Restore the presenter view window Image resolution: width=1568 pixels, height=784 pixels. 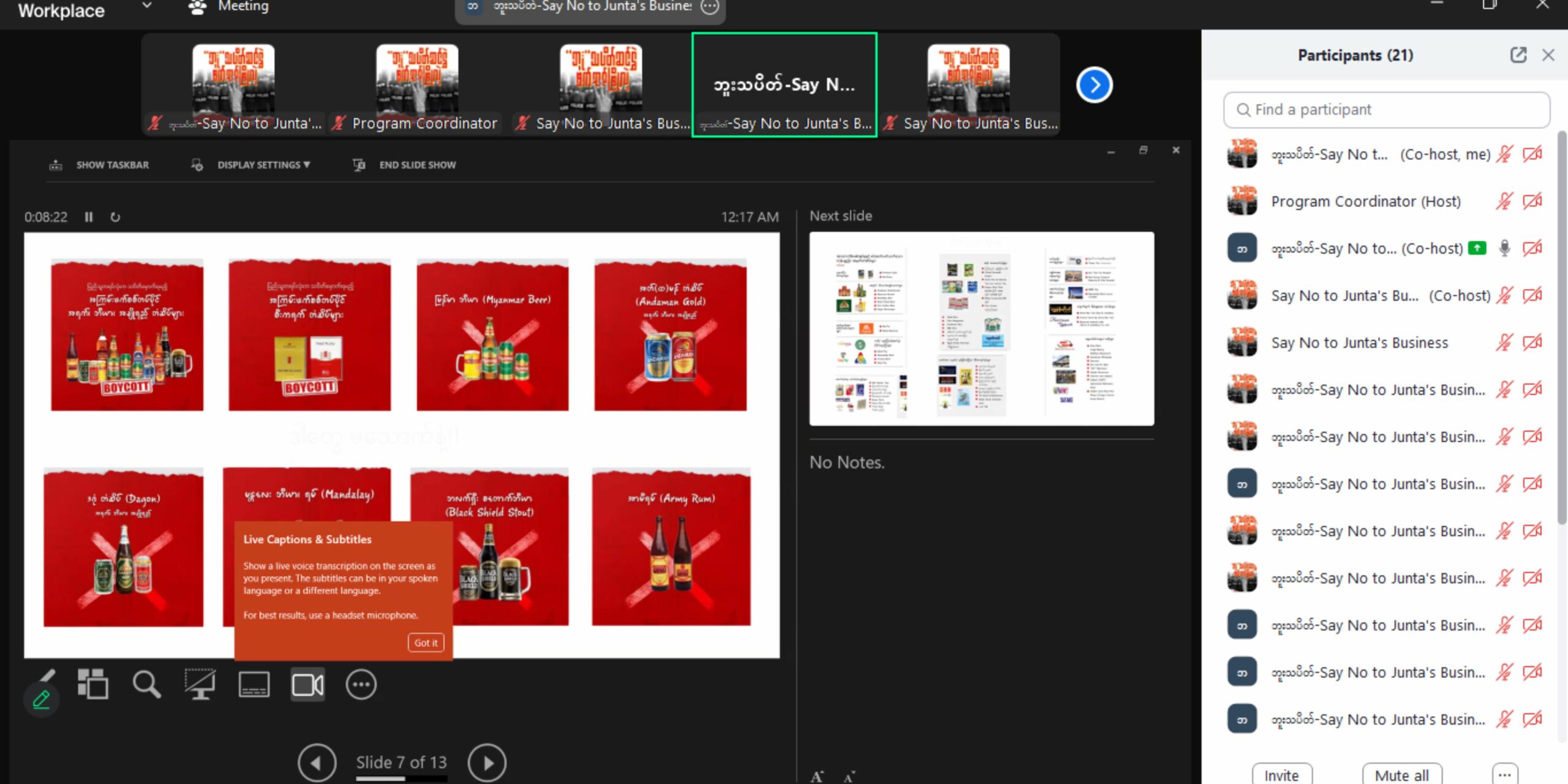click(1143, 150)
